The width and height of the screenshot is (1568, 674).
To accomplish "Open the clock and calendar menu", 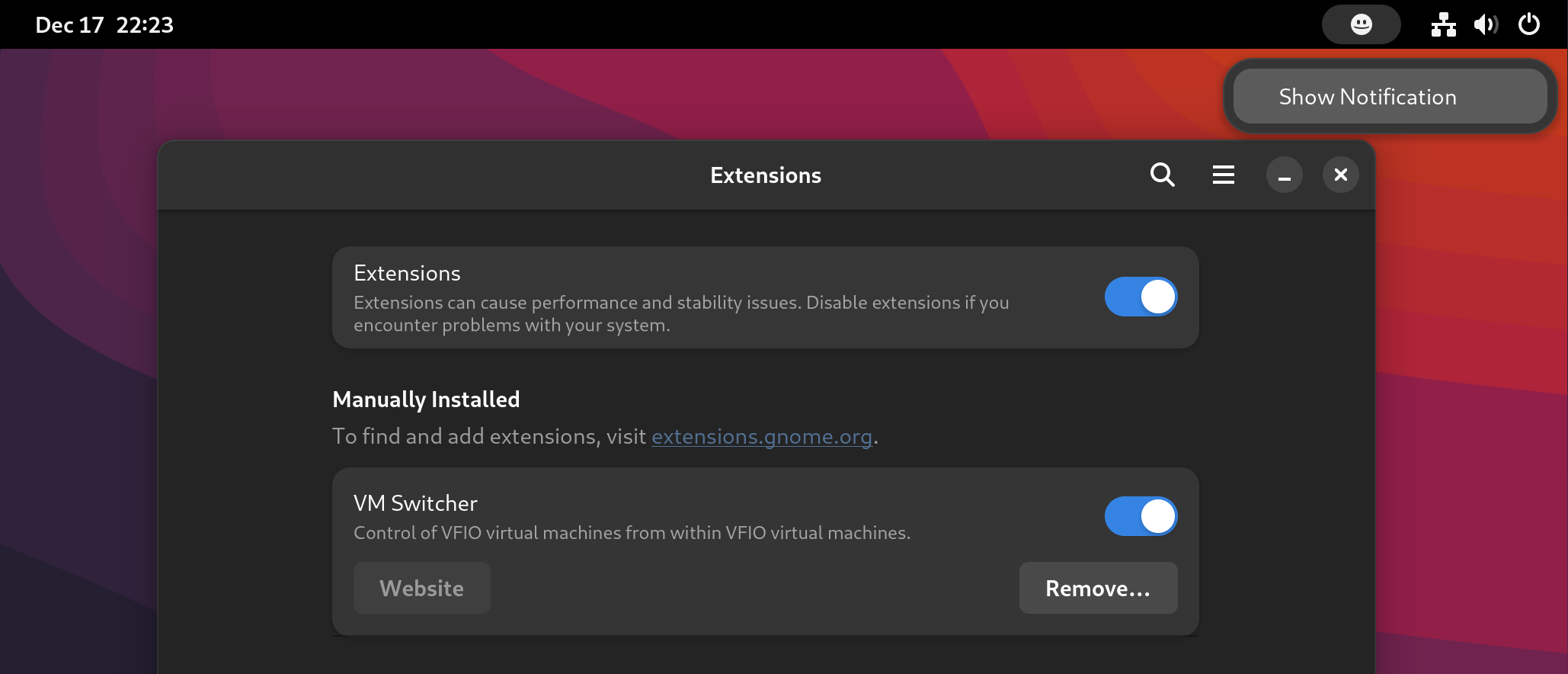I will (x=104, y=25).
